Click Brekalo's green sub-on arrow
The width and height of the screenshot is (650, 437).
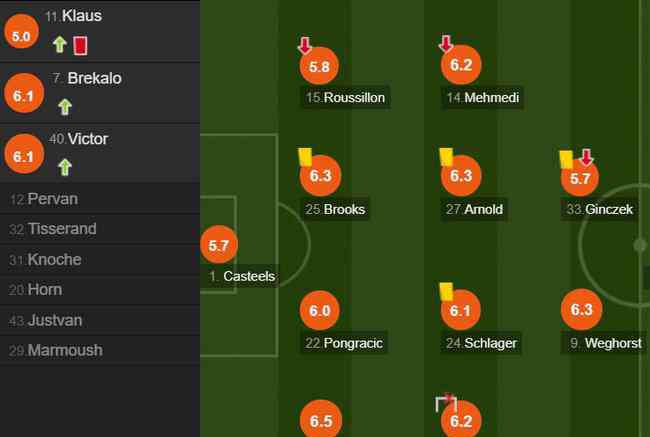pyautogui.click(x=65, y=107)
